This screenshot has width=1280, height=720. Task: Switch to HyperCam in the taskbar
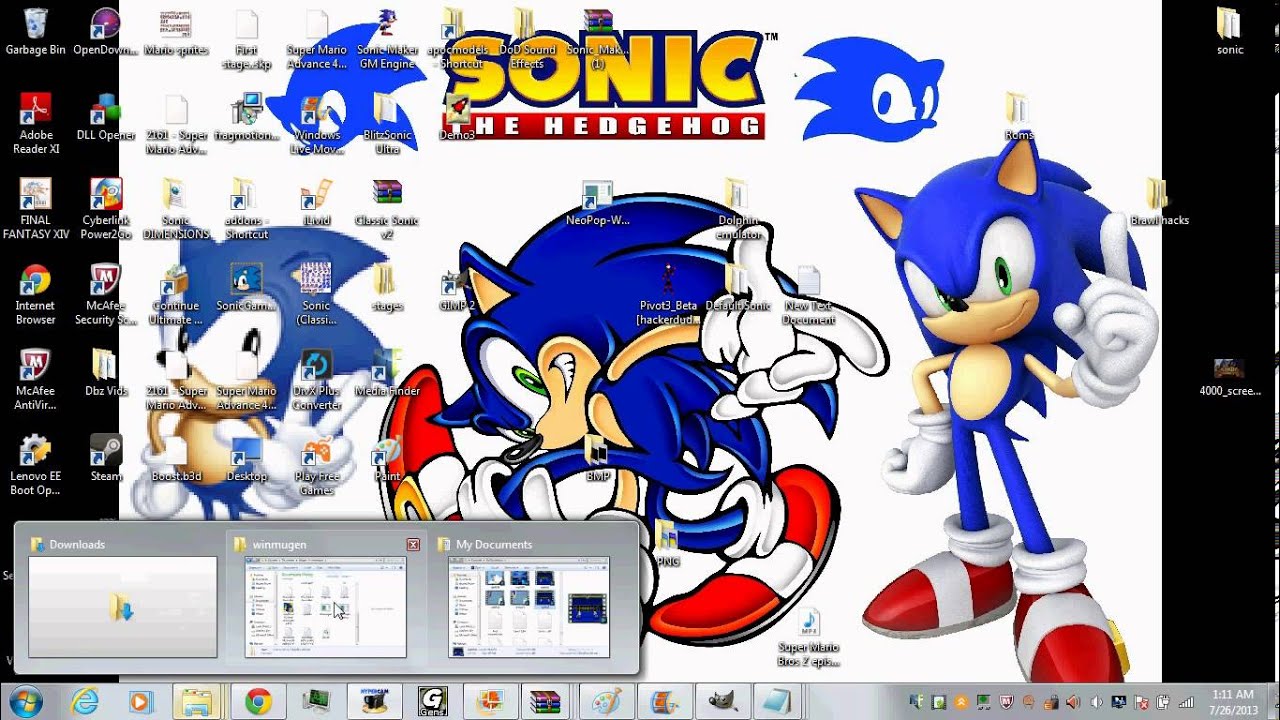click(375, 702)
